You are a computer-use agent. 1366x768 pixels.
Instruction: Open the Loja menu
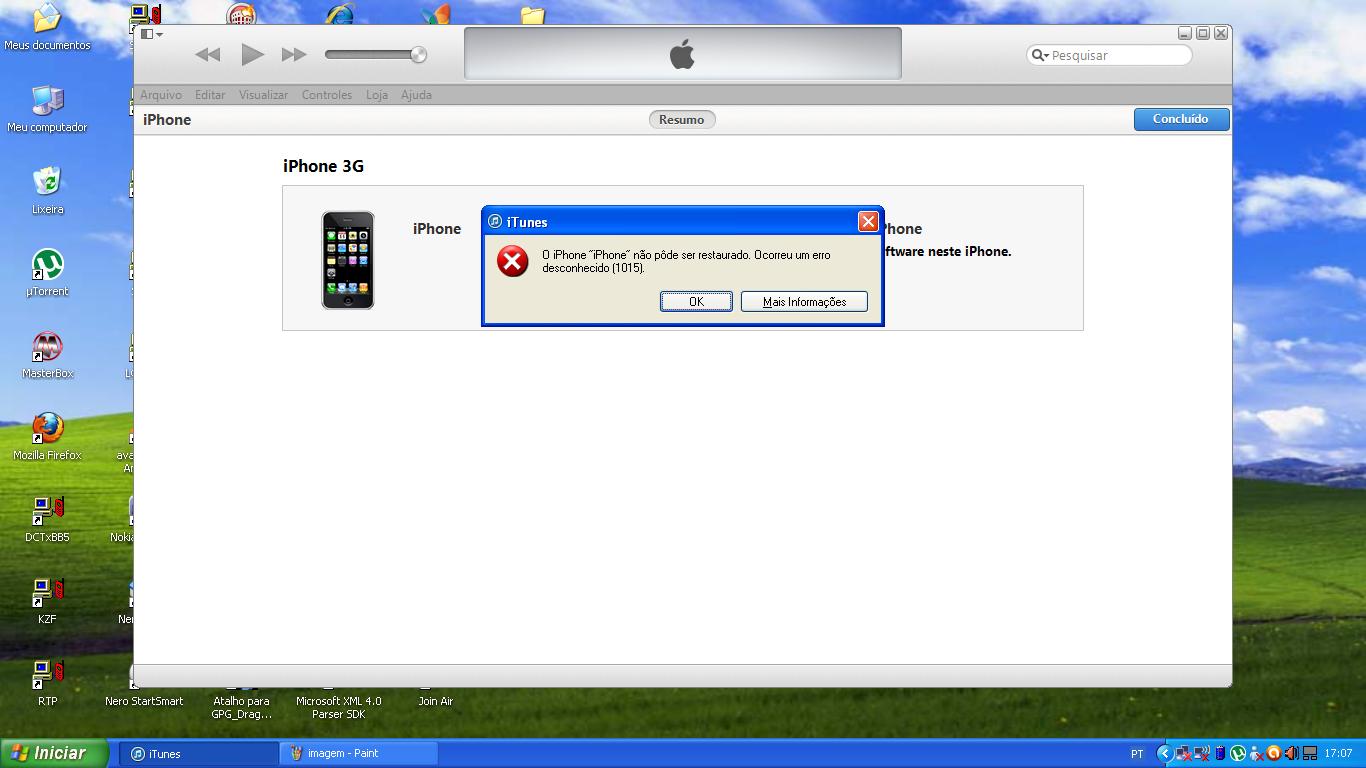377,95
